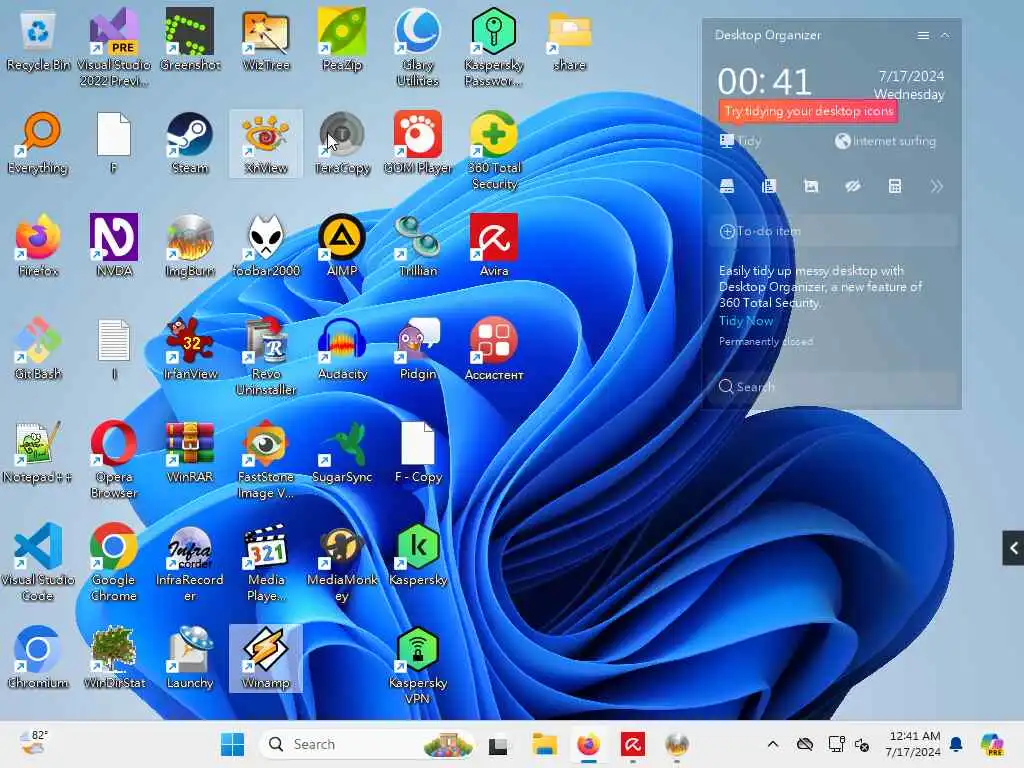Select the Git Bash desktop shortcut
This screenshot has height=768, width=1024.
[x=38, y=349]
